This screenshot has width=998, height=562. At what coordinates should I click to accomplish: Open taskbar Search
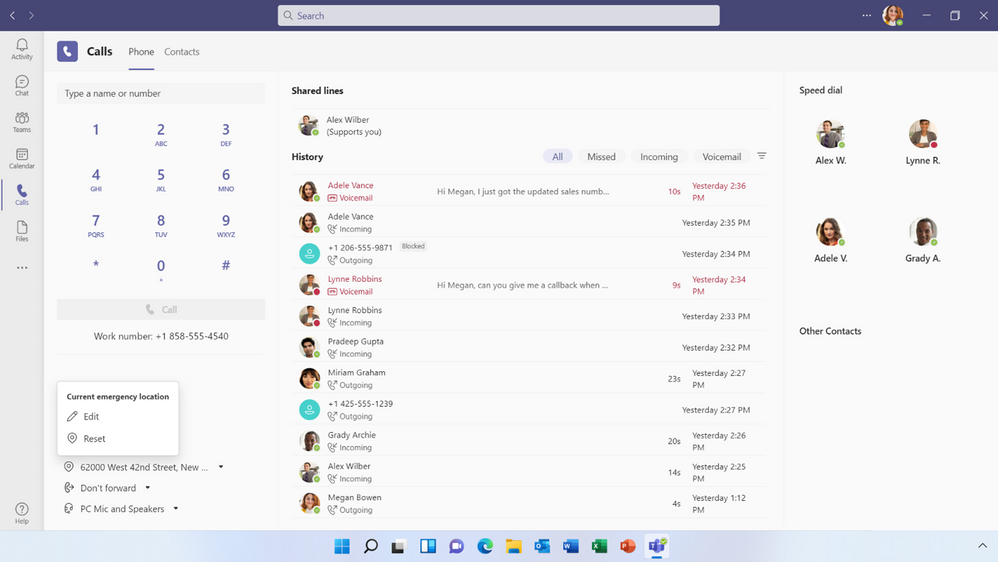[370, 546]
